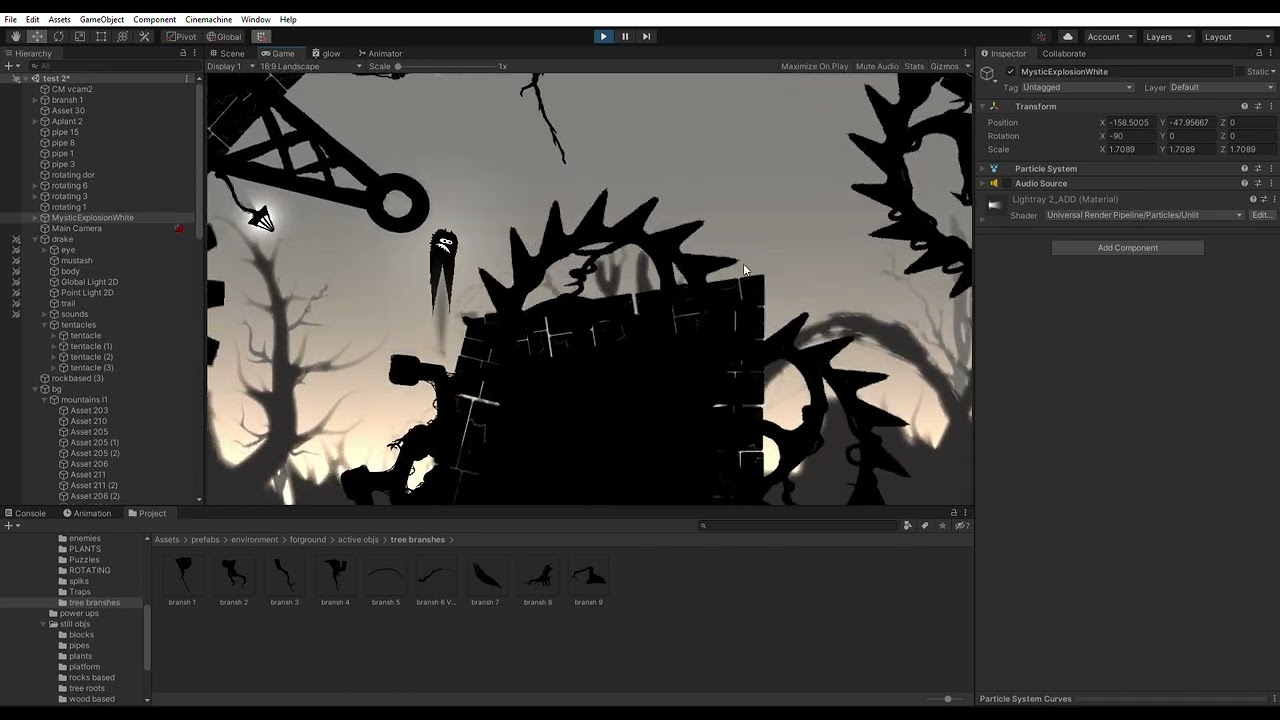
Task: Open the Layer Default dropdown
Action: [x=1222, y=87]
